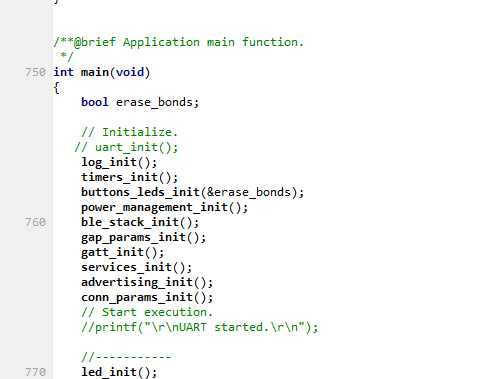This screenshot has width=479, height=379.
Task: Click the erase_bonds variable declaration
Action: pyautogui.click(x=157, y=102)
